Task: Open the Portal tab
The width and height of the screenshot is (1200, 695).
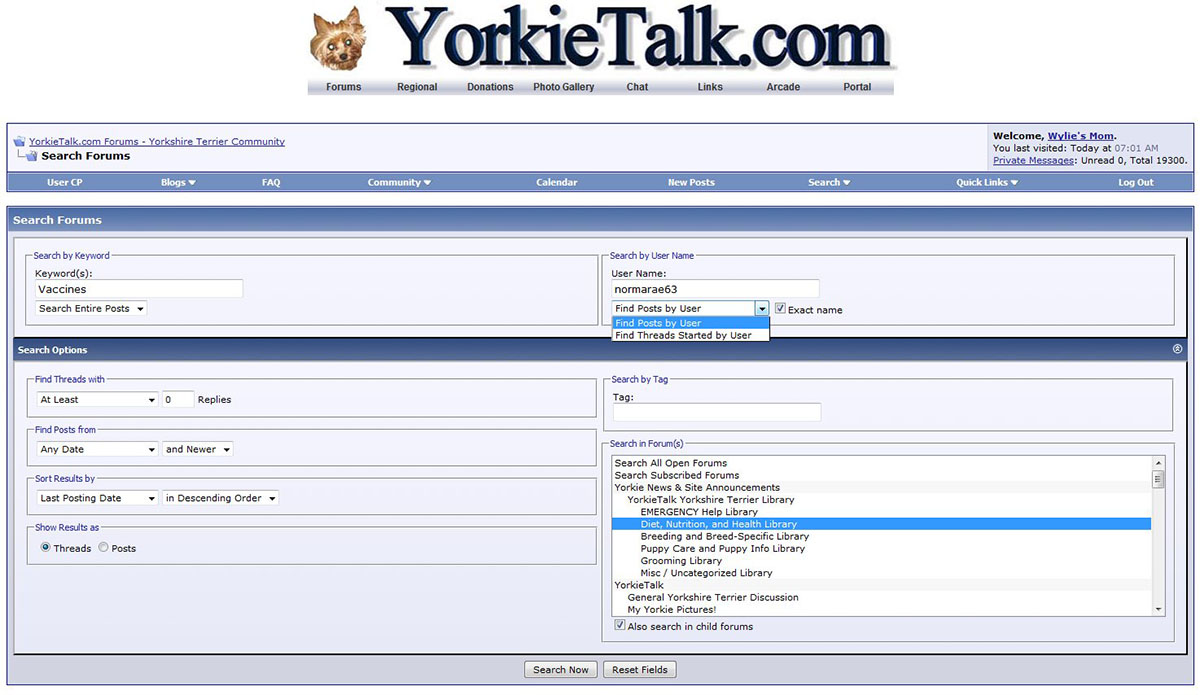Action: (x=857, y=87)
